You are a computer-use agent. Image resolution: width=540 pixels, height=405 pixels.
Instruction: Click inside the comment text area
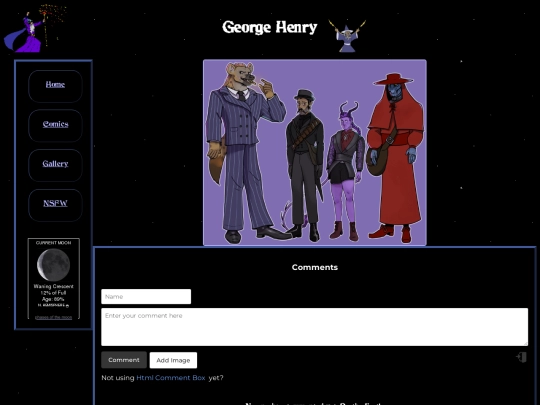click(314, 327)
